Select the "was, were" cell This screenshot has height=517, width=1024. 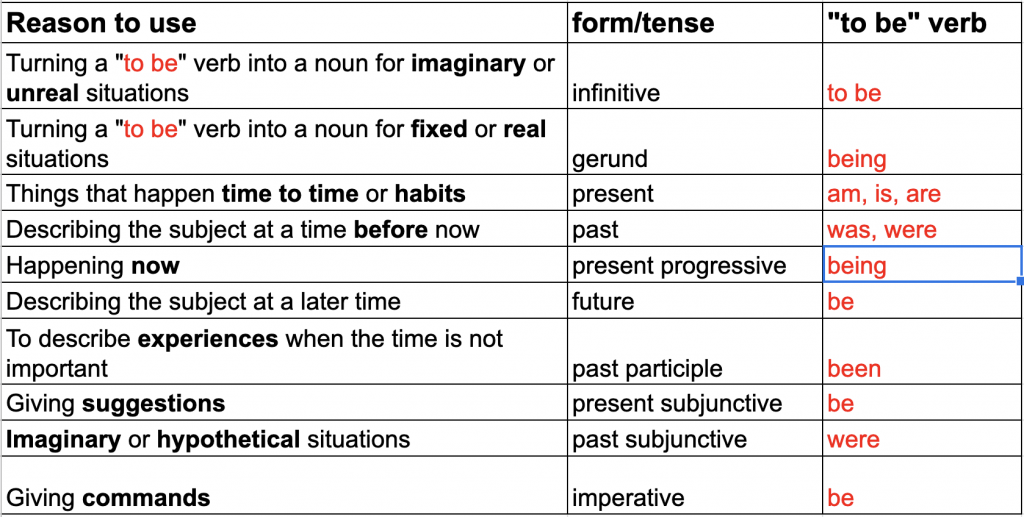click(921, 229)
